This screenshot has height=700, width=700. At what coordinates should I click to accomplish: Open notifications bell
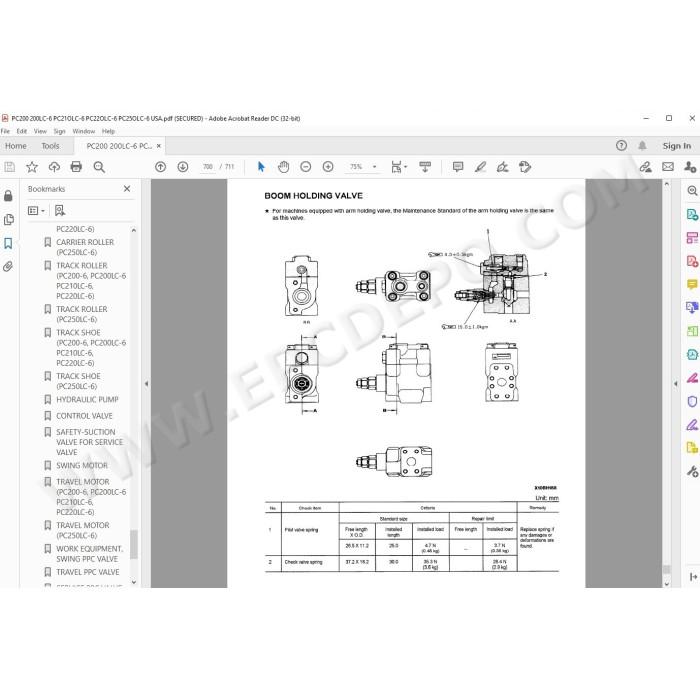642,146
